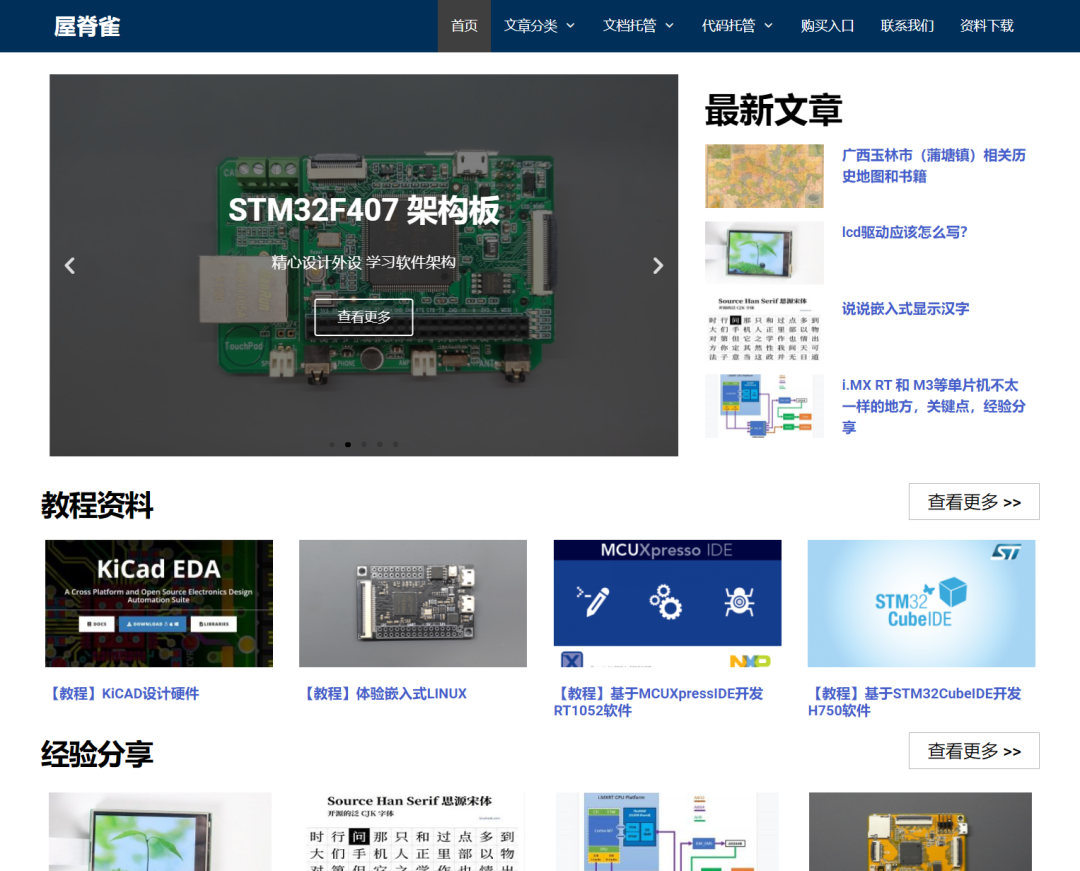Open the yellow circuit board thumbnail under 经验分享
The height and width of the screenshot is (871, 1080).
click(920, 832)
